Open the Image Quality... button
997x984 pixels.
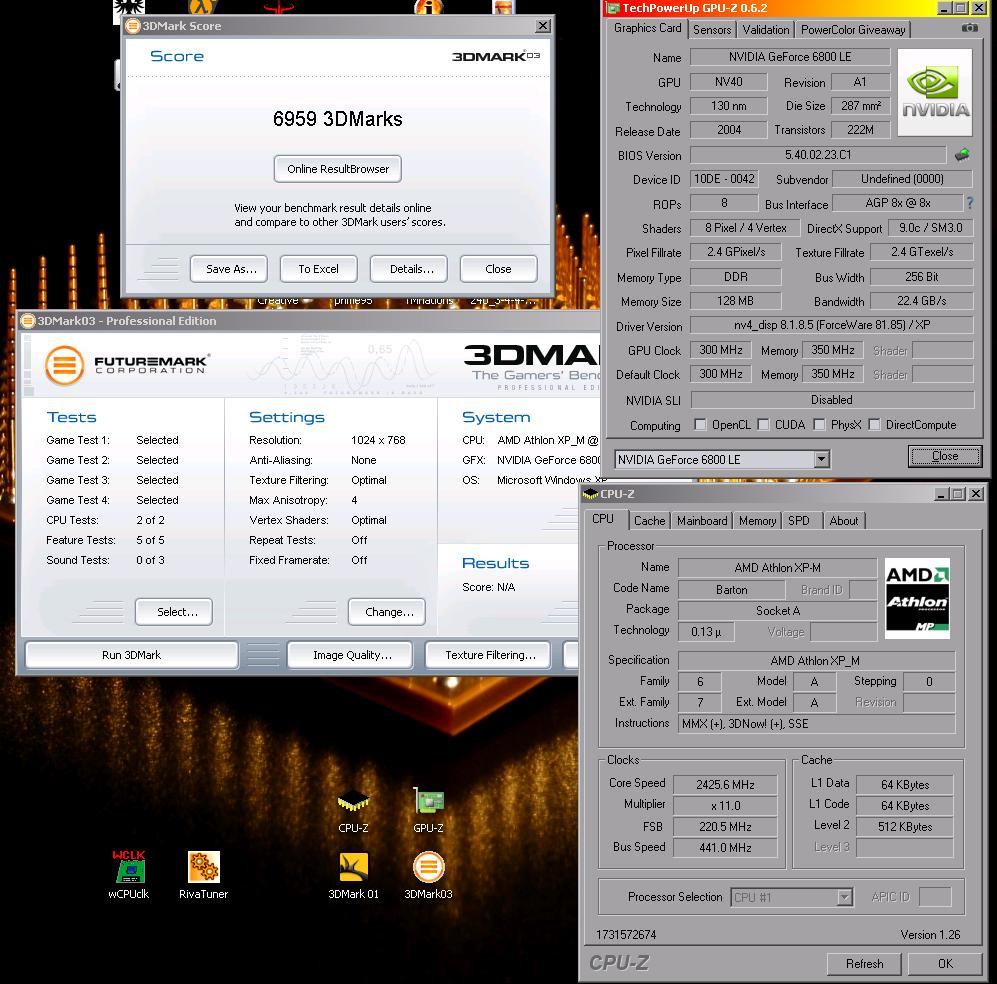350,655
